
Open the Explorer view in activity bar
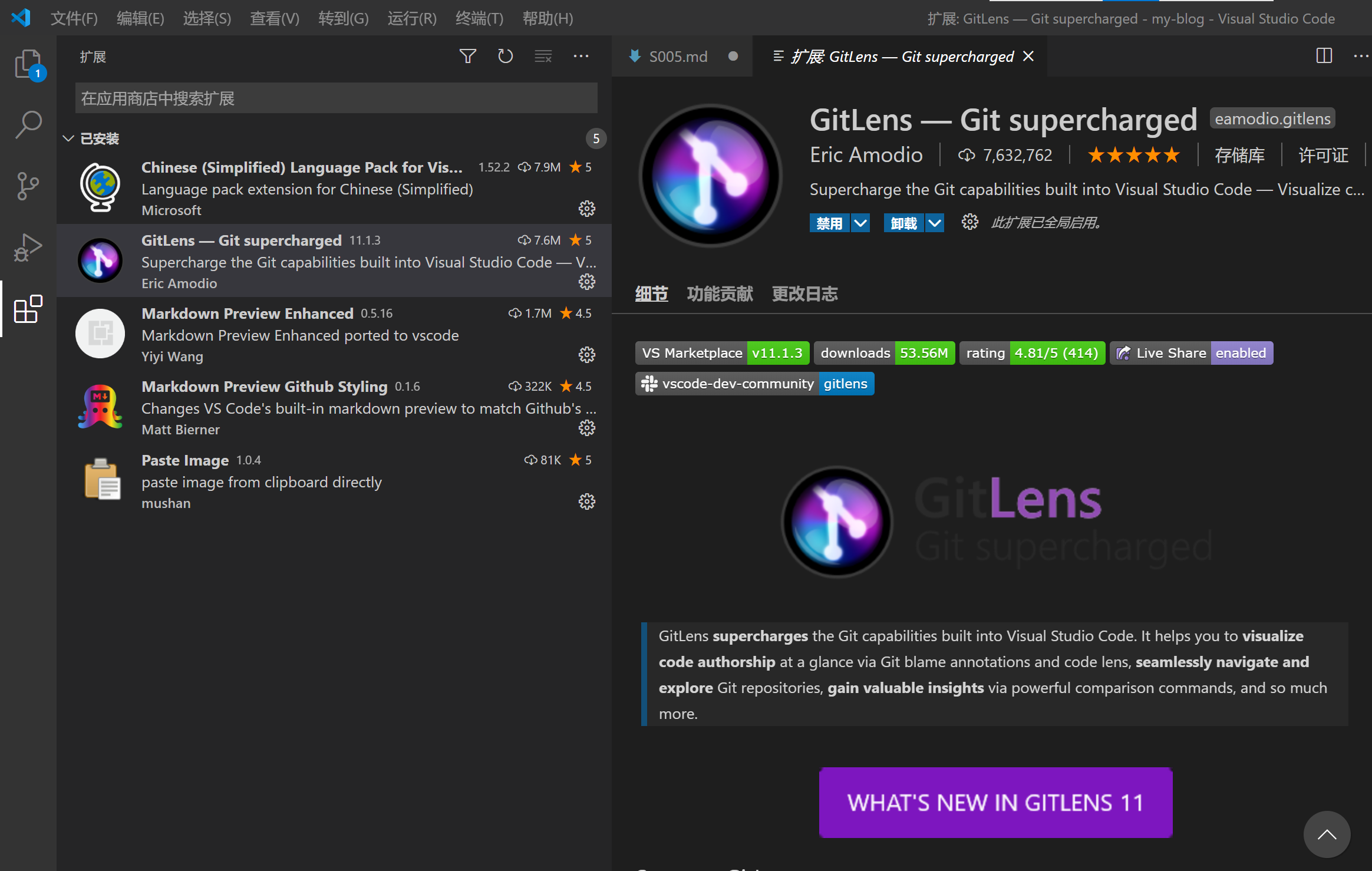(x=28, y=64)
